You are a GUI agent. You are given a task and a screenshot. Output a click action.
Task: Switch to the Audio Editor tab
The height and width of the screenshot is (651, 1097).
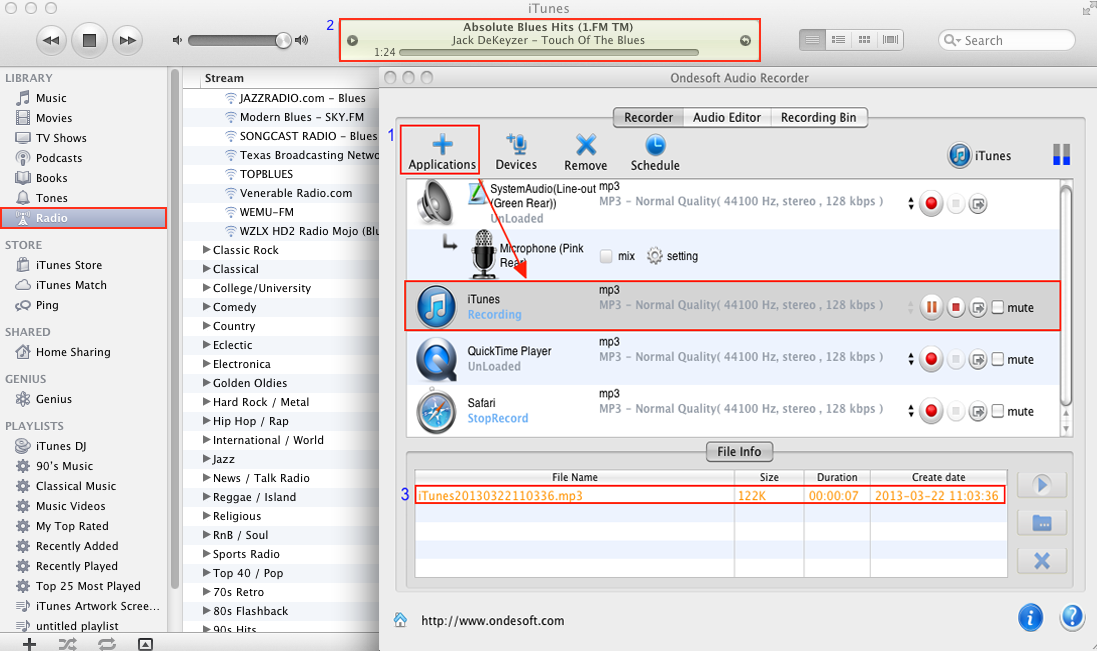pos(727,117)
